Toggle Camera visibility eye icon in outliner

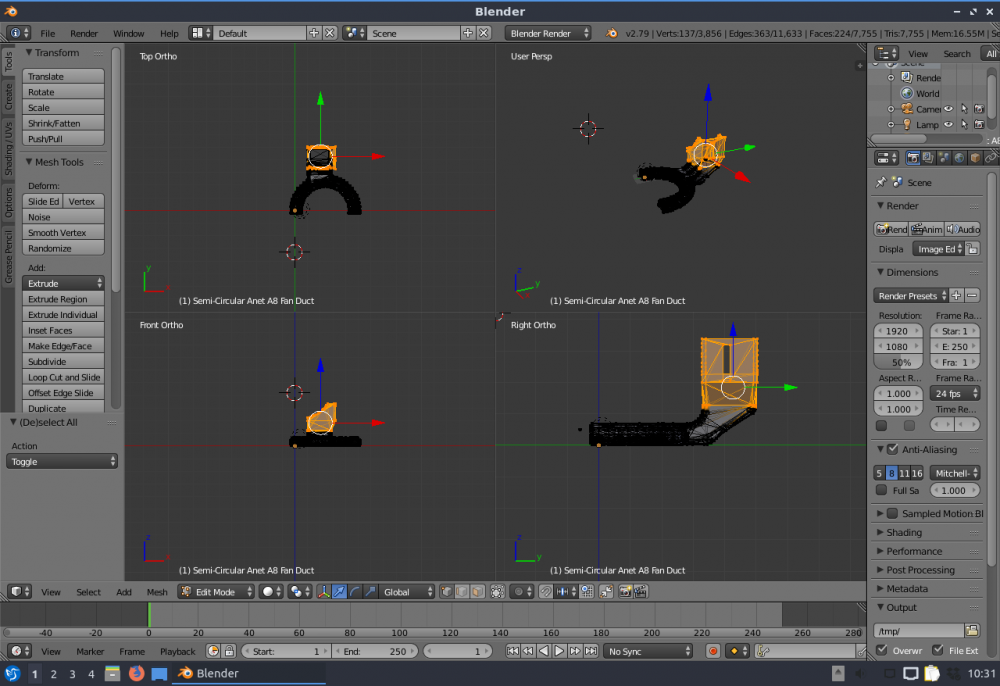(949, 109)
